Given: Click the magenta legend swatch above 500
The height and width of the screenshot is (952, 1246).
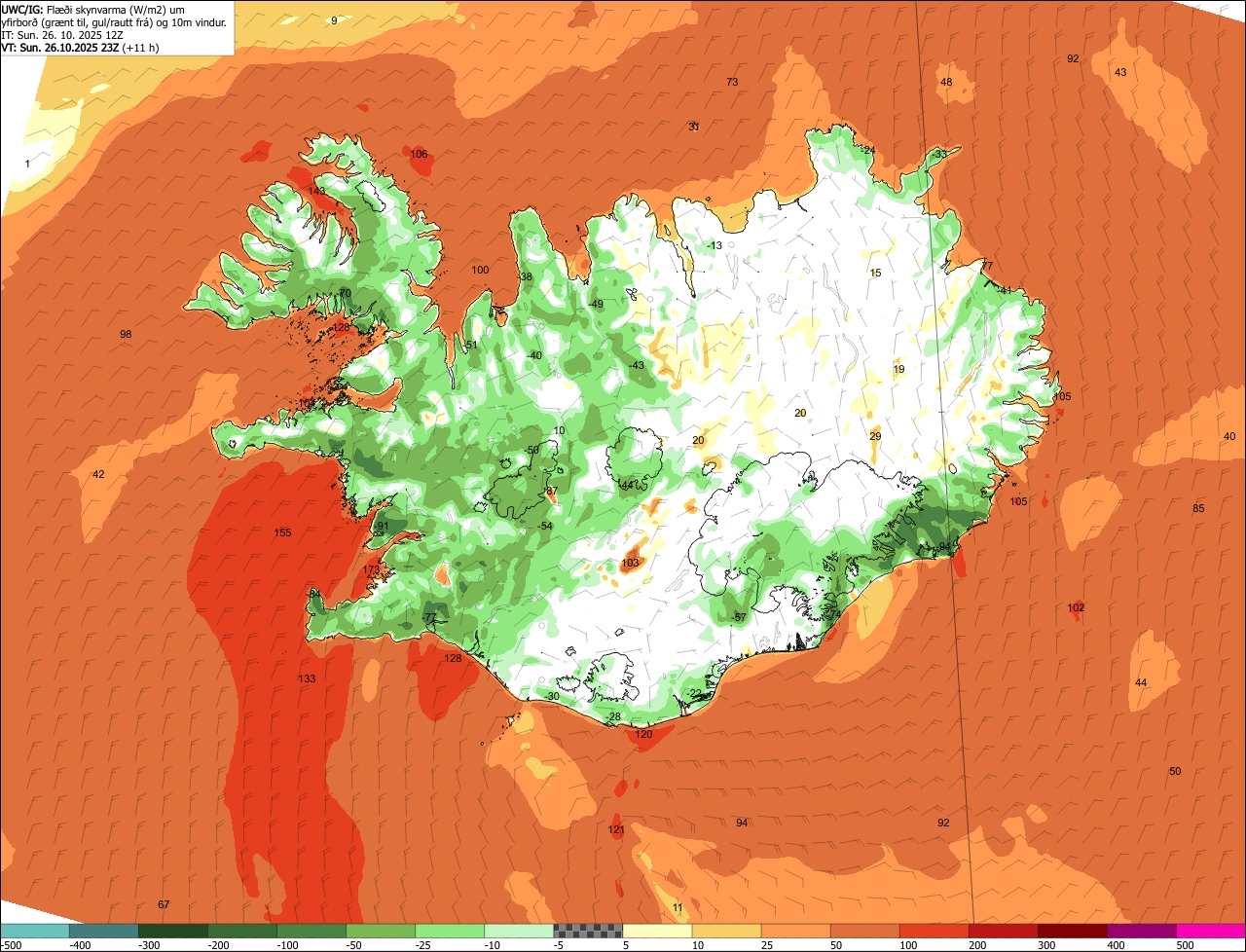Looking at the screenshot, I should [x=1211, y=931].
